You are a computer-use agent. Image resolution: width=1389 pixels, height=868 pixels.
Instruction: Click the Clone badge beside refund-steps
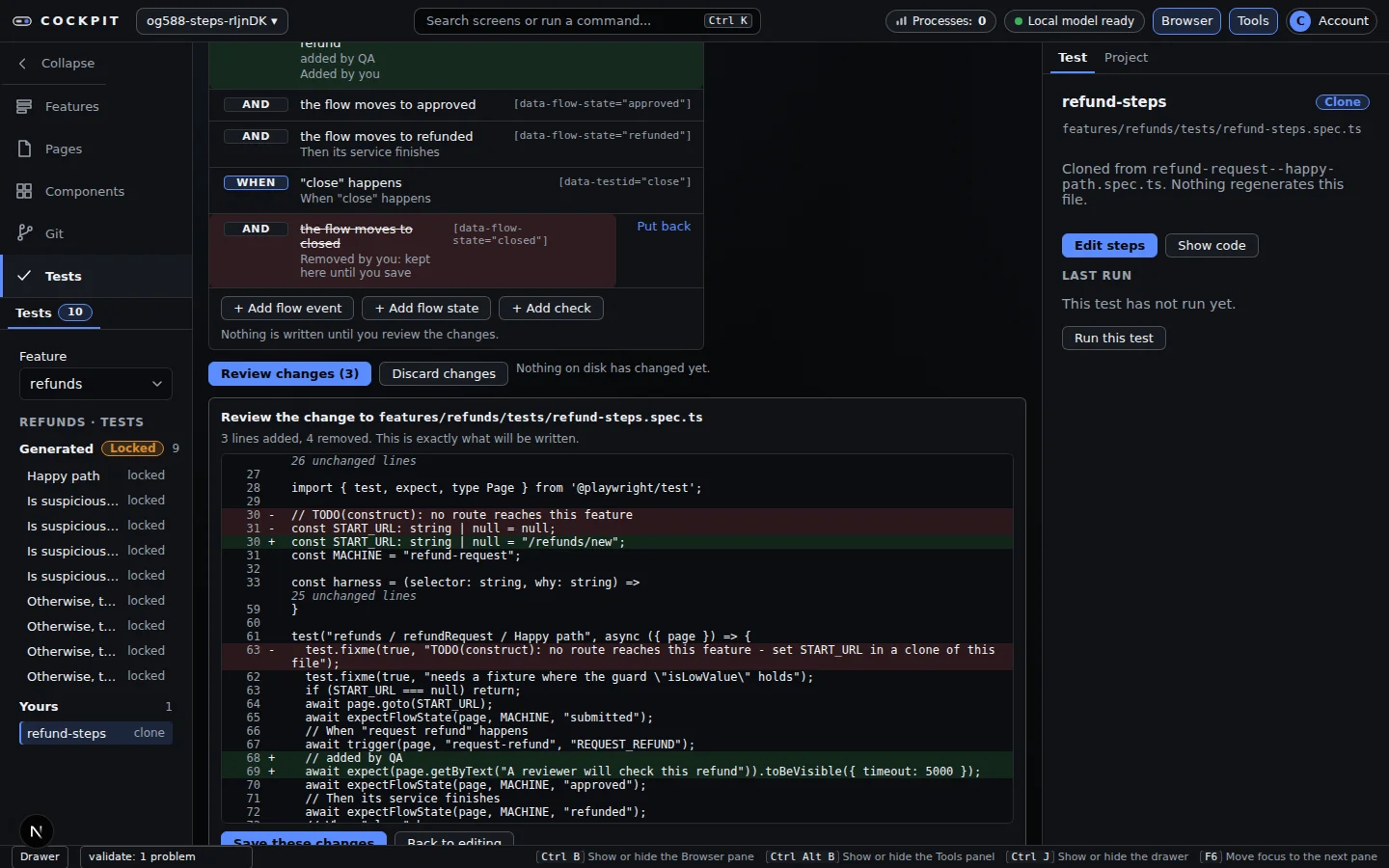1342,102
